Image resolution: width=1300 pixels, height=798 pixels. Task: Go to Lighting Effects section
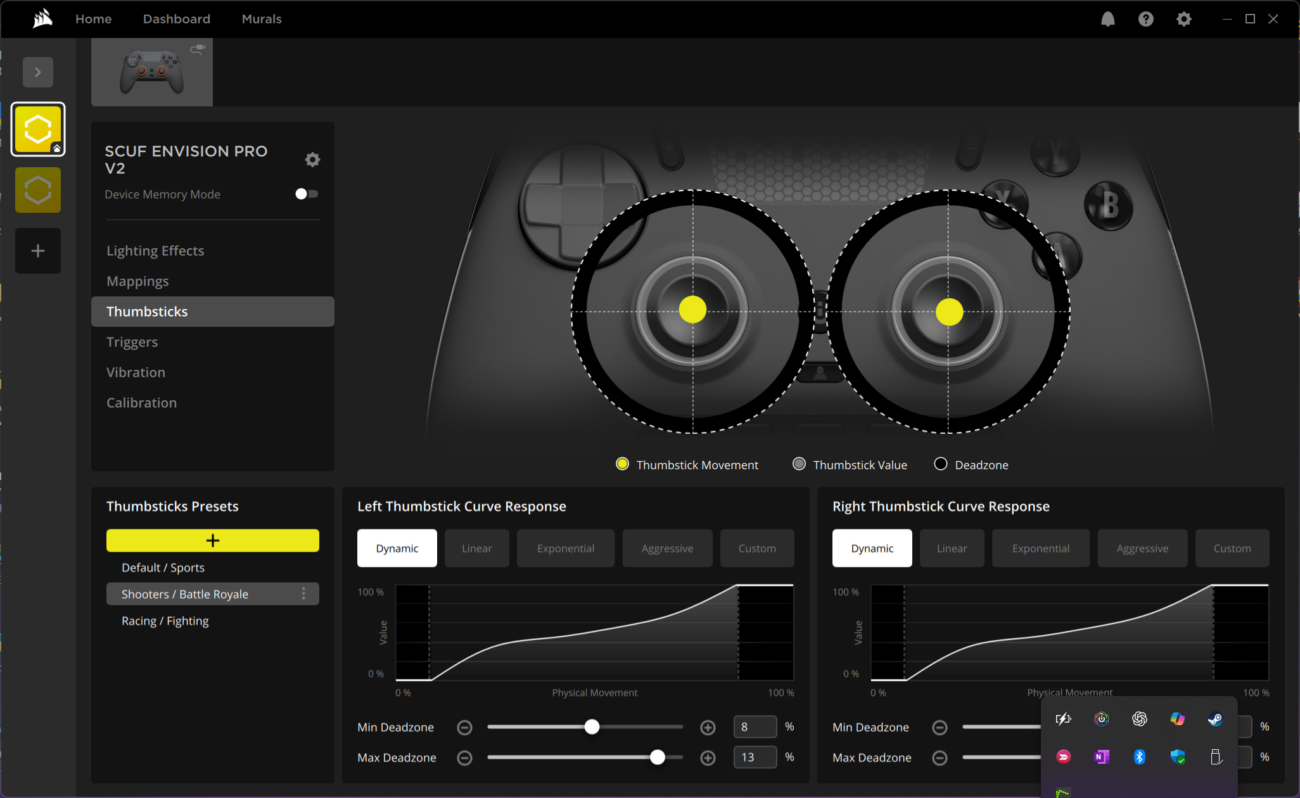[x=155, y=251]
